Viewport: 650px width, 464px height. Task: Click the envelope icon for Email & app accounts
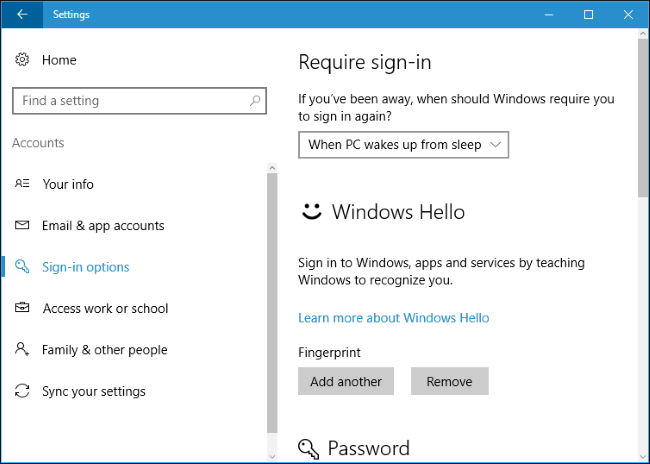(22, 225)
